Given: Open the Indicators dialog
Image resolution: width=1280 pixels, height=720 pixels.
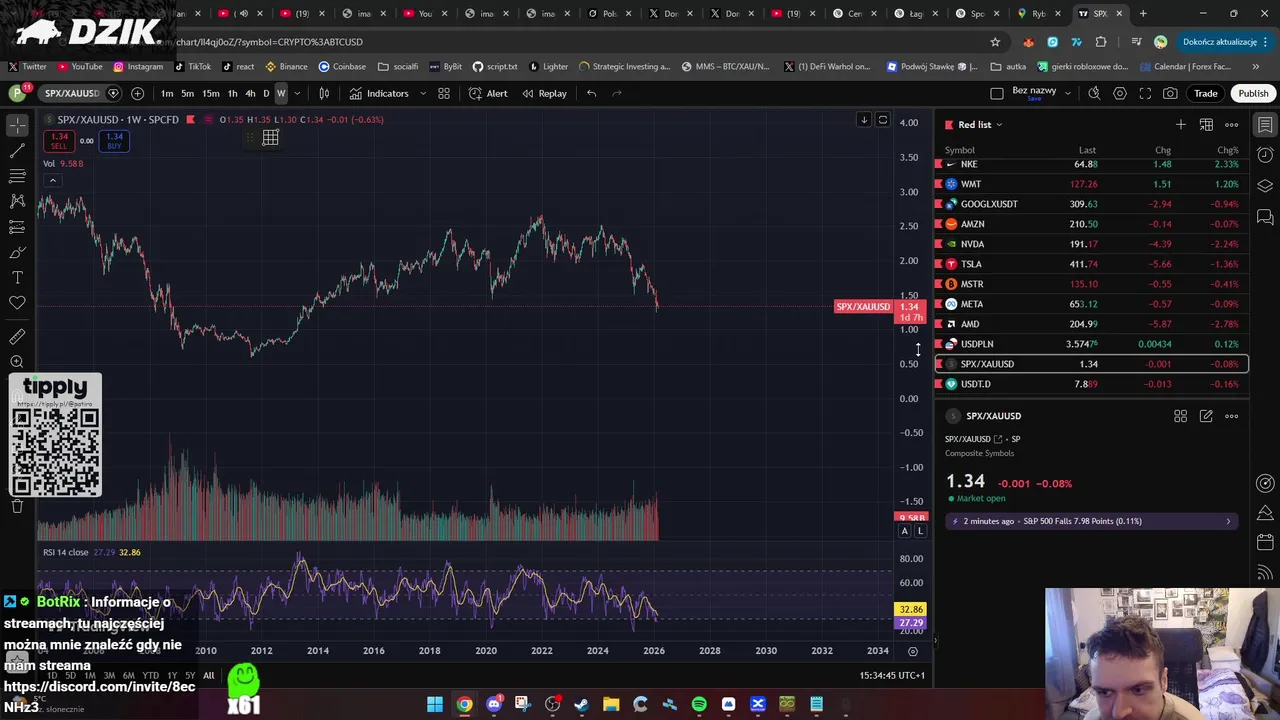Looking at the screenshot, I should point(379,93).
